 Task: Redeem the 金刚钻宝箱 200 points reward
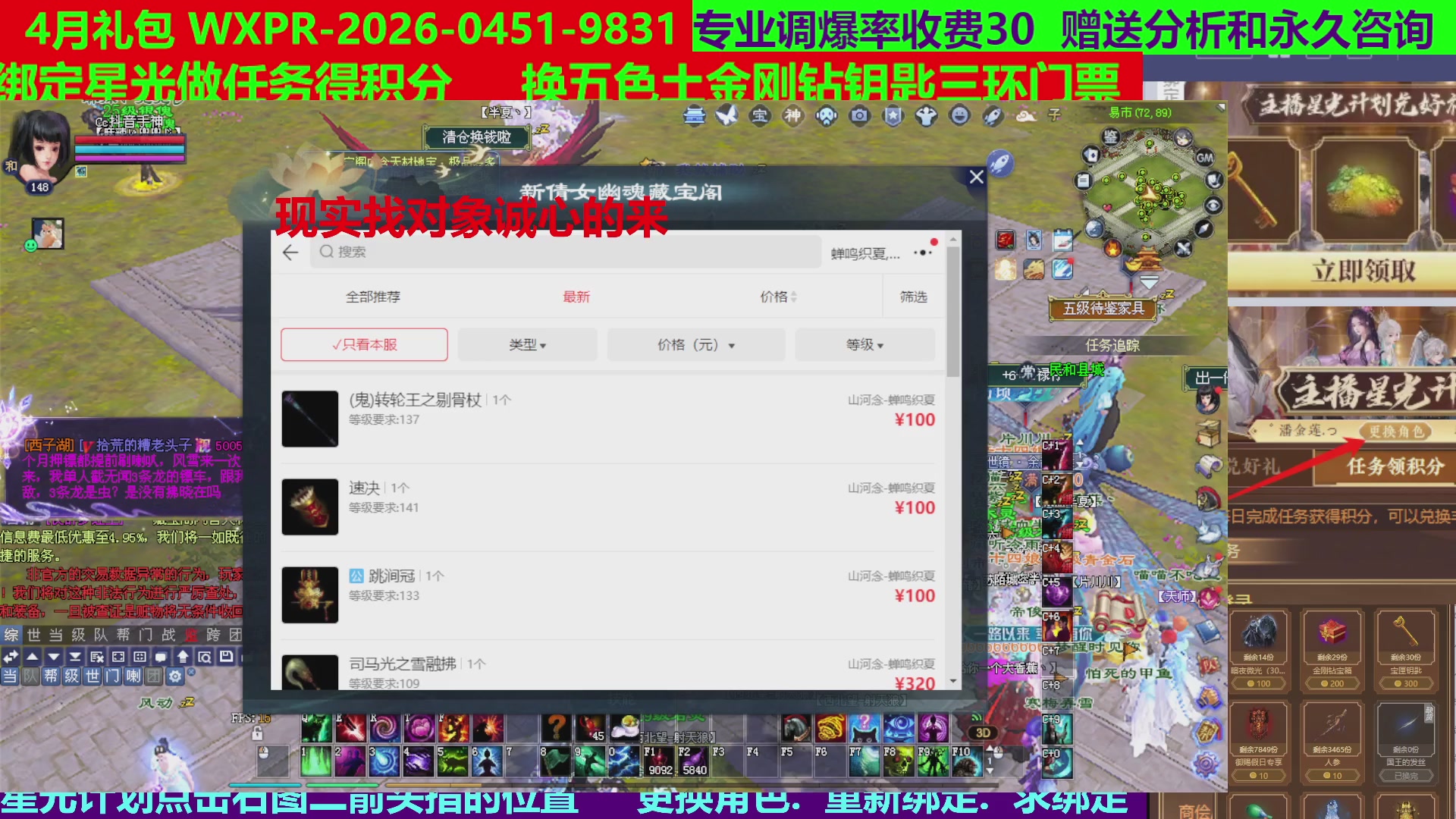pyautogui.click(x=1332, y=651)
